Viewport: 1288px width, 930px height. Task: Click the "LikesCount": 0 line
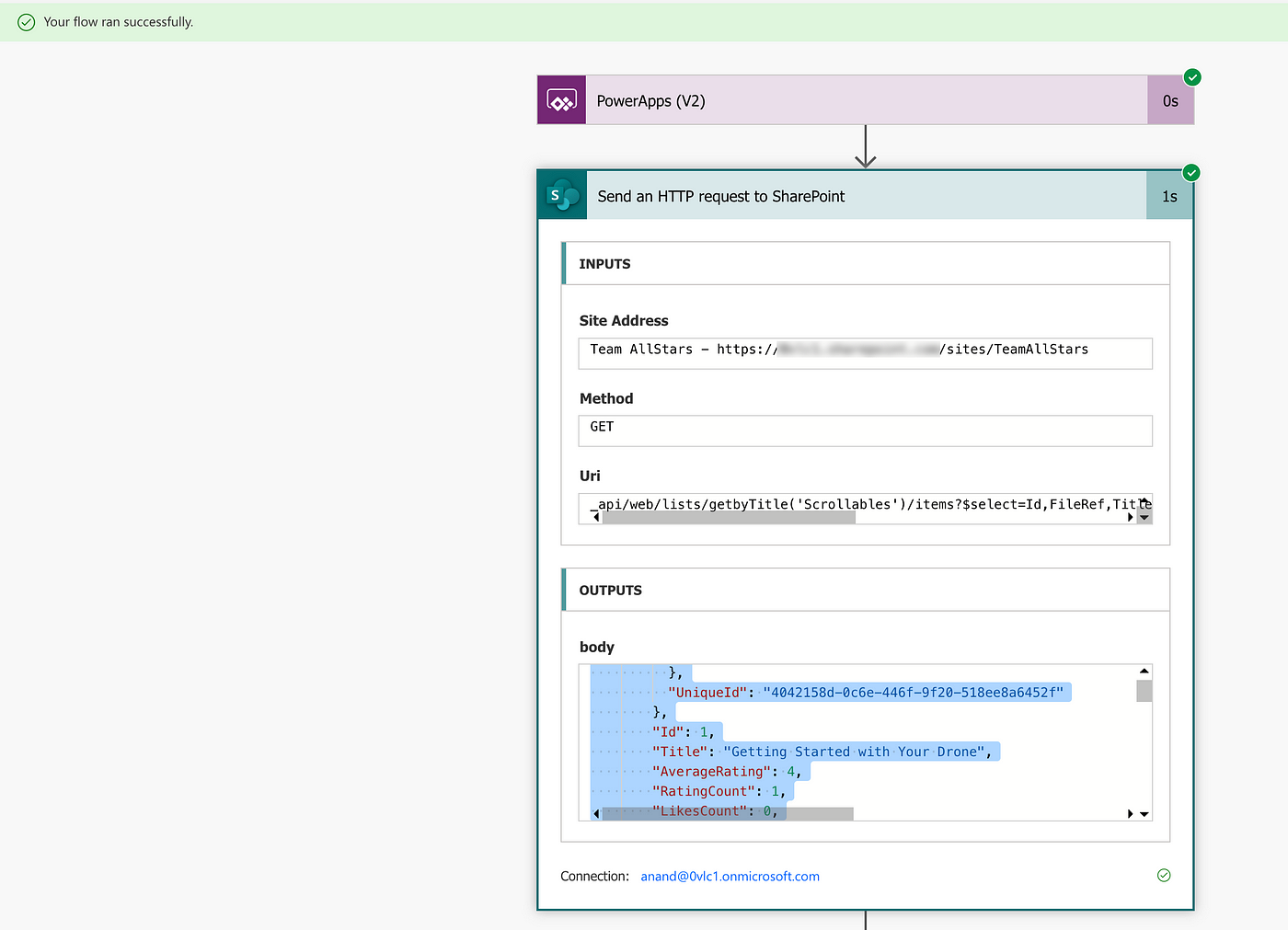715,811
